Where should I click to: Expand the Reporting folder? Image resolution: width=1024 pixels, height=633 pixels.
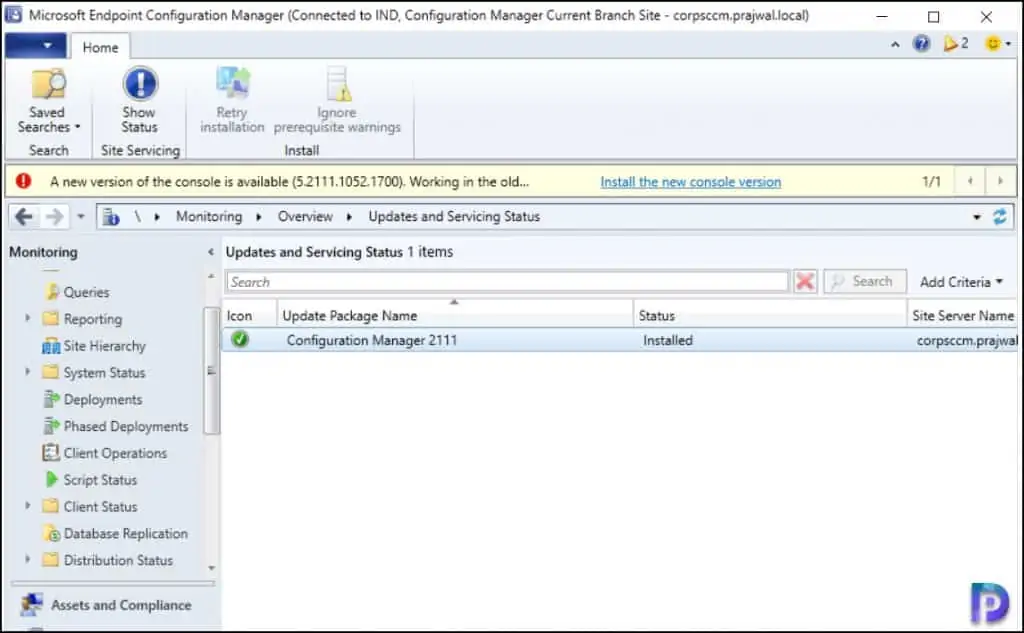[27, 318]
